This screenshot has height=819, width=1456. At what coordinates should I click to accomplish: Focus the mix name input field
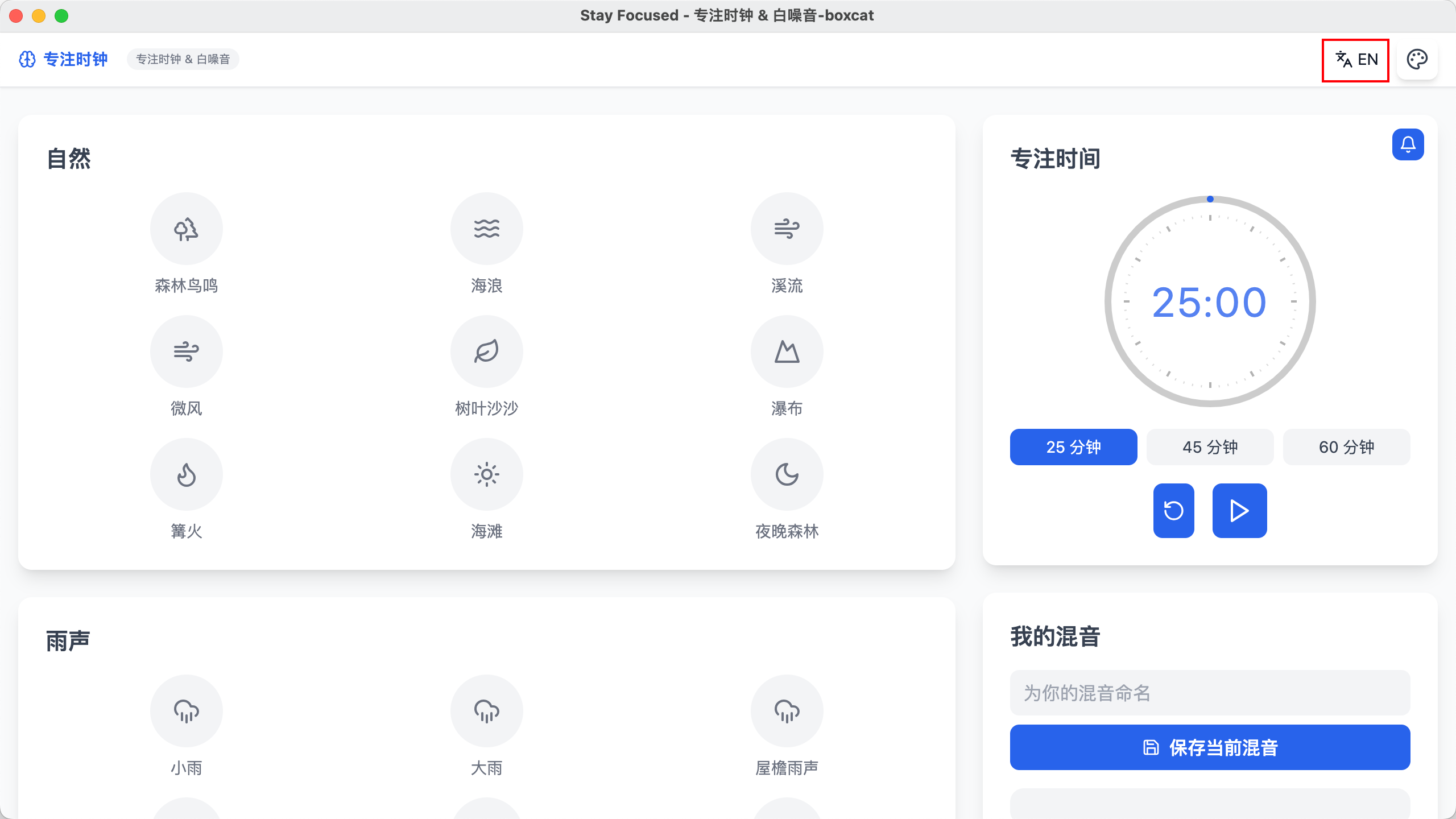point(1210,693)
